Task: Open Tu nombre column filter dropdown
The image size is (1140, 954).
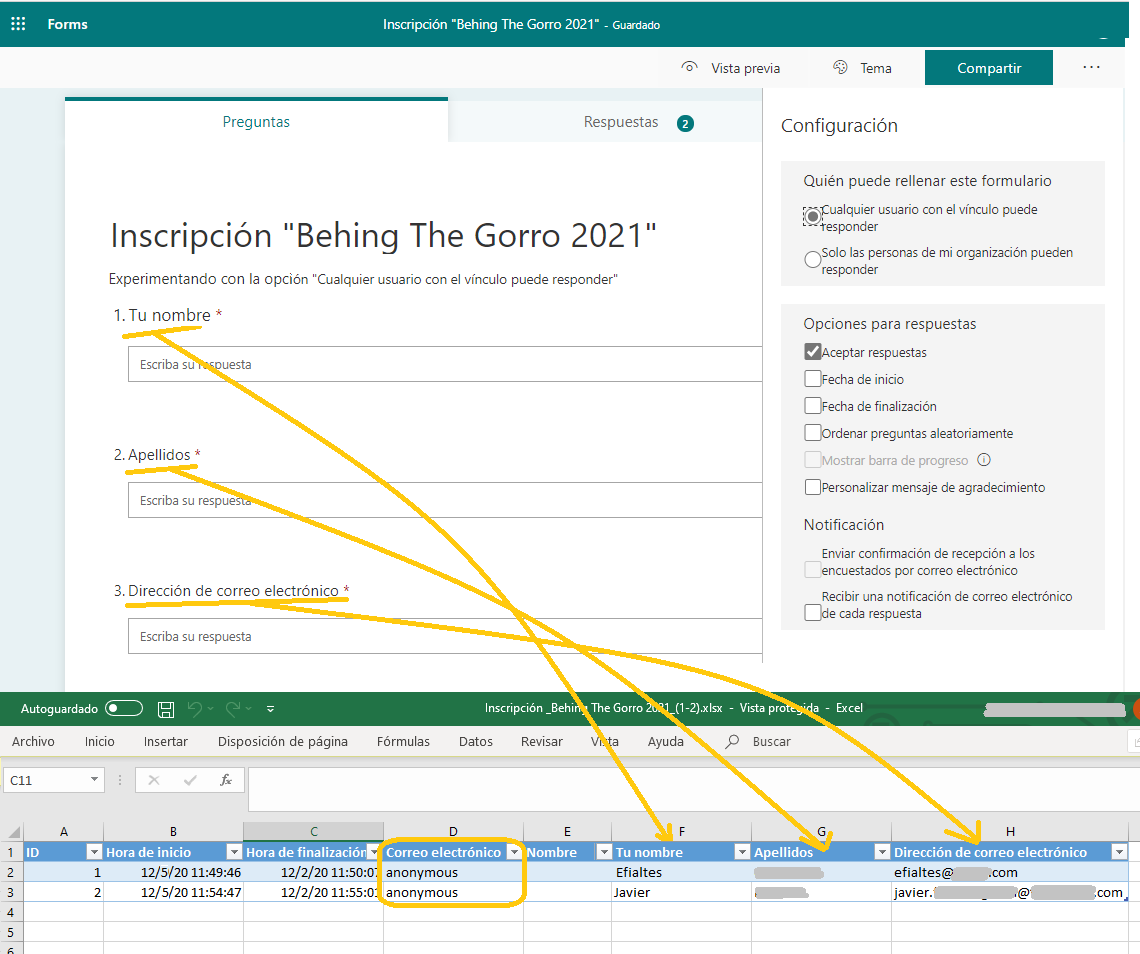Action: pyautogui.click(x=742, y=852)
